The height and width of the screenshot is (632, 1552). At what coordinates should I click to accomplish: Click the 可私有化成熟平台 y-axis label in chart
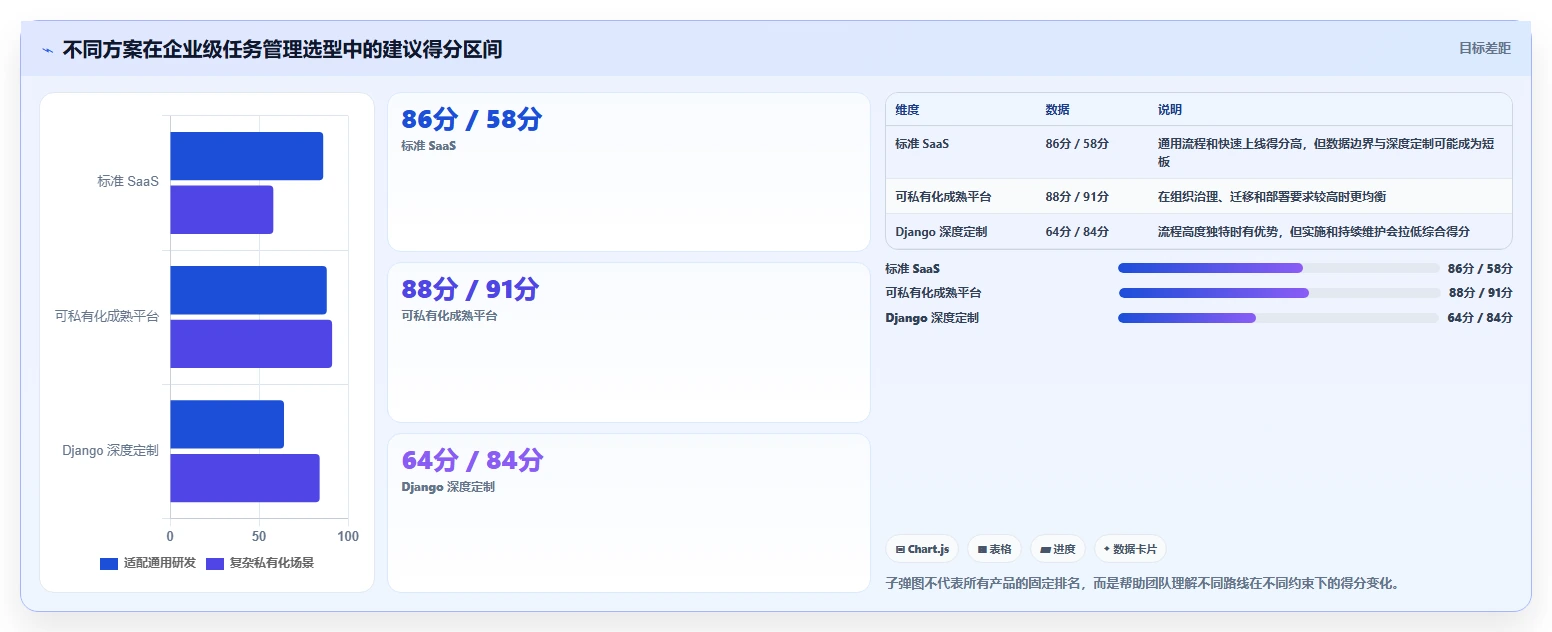[107, 317]
